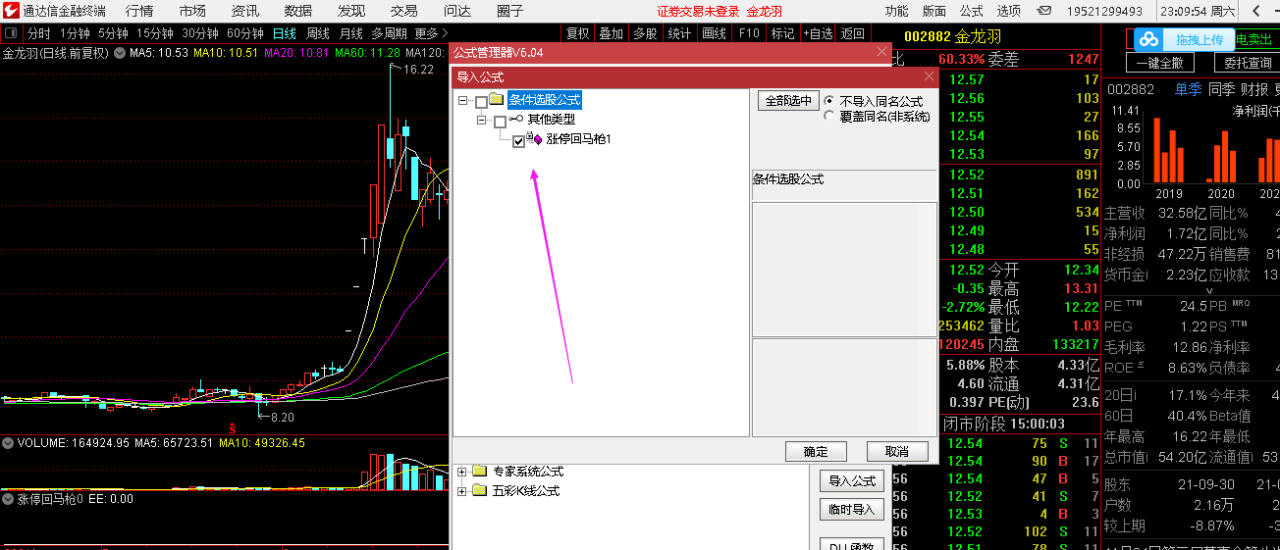This screenshot has width=1280, height=550.
Task: Expand the 五彩K线公式 tree node
Action: click(462, 490)
